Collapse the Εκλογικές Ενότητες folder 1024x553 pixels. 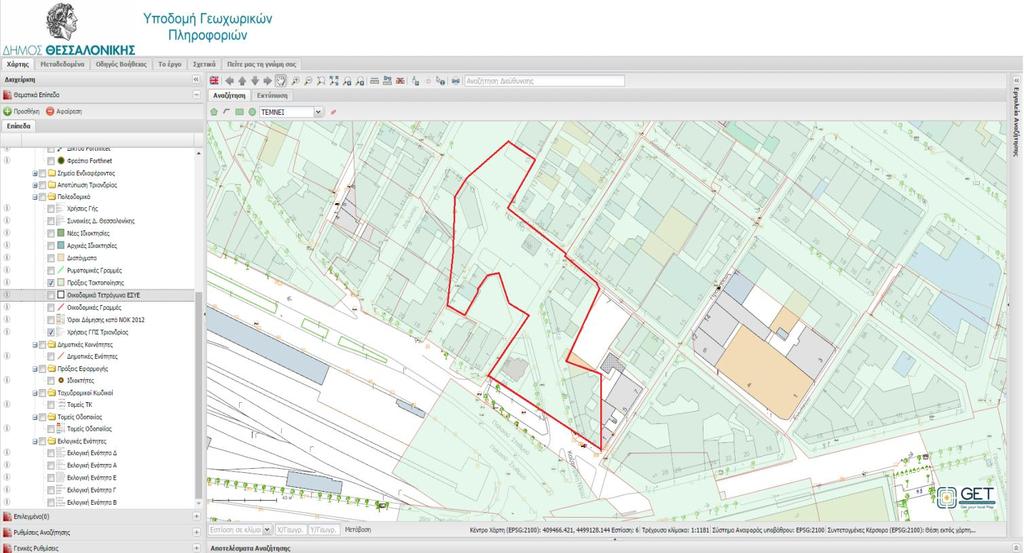coord(35,441)
